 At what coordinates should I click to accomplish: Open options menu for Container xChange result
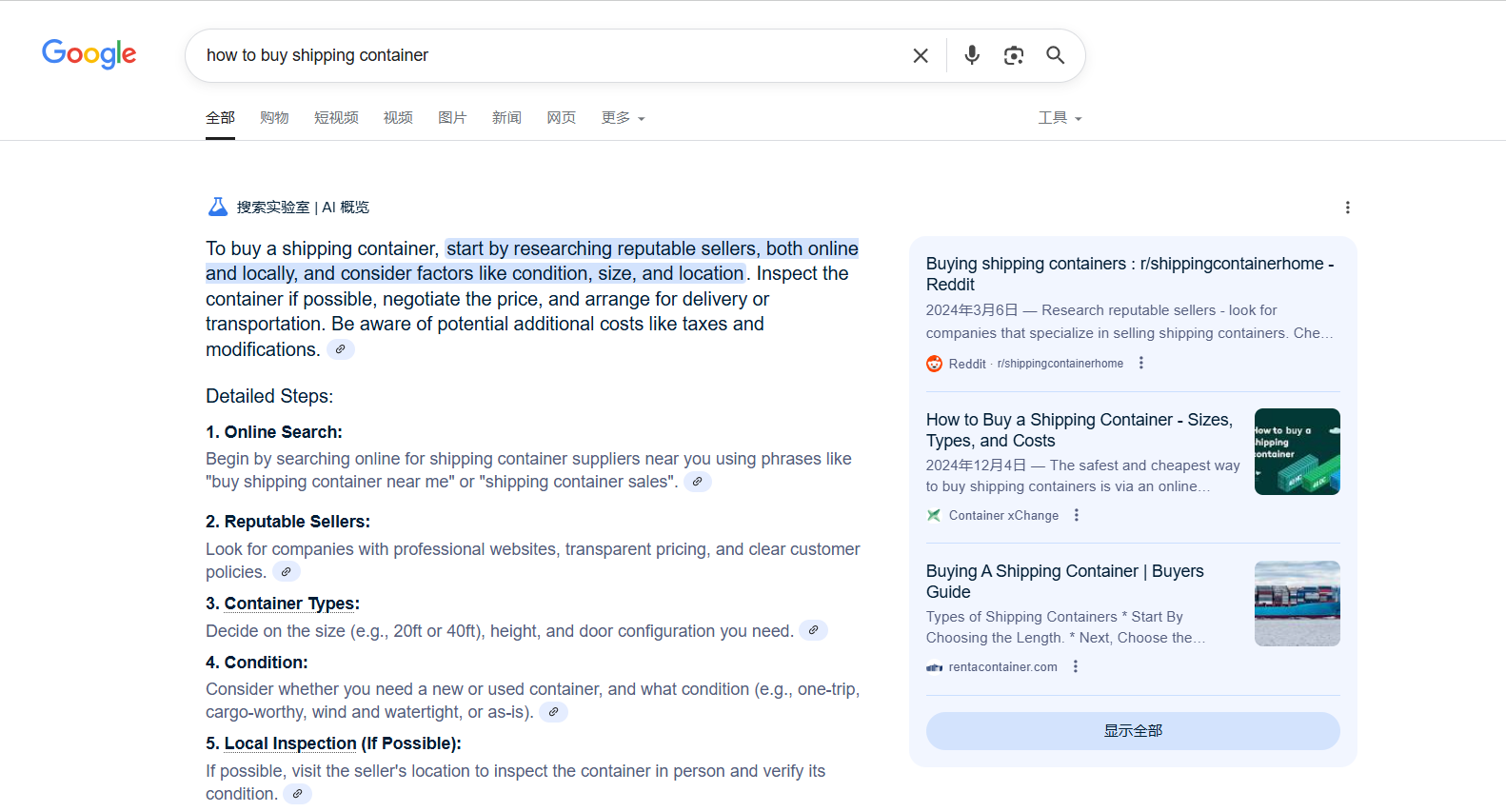[1077, 515]
